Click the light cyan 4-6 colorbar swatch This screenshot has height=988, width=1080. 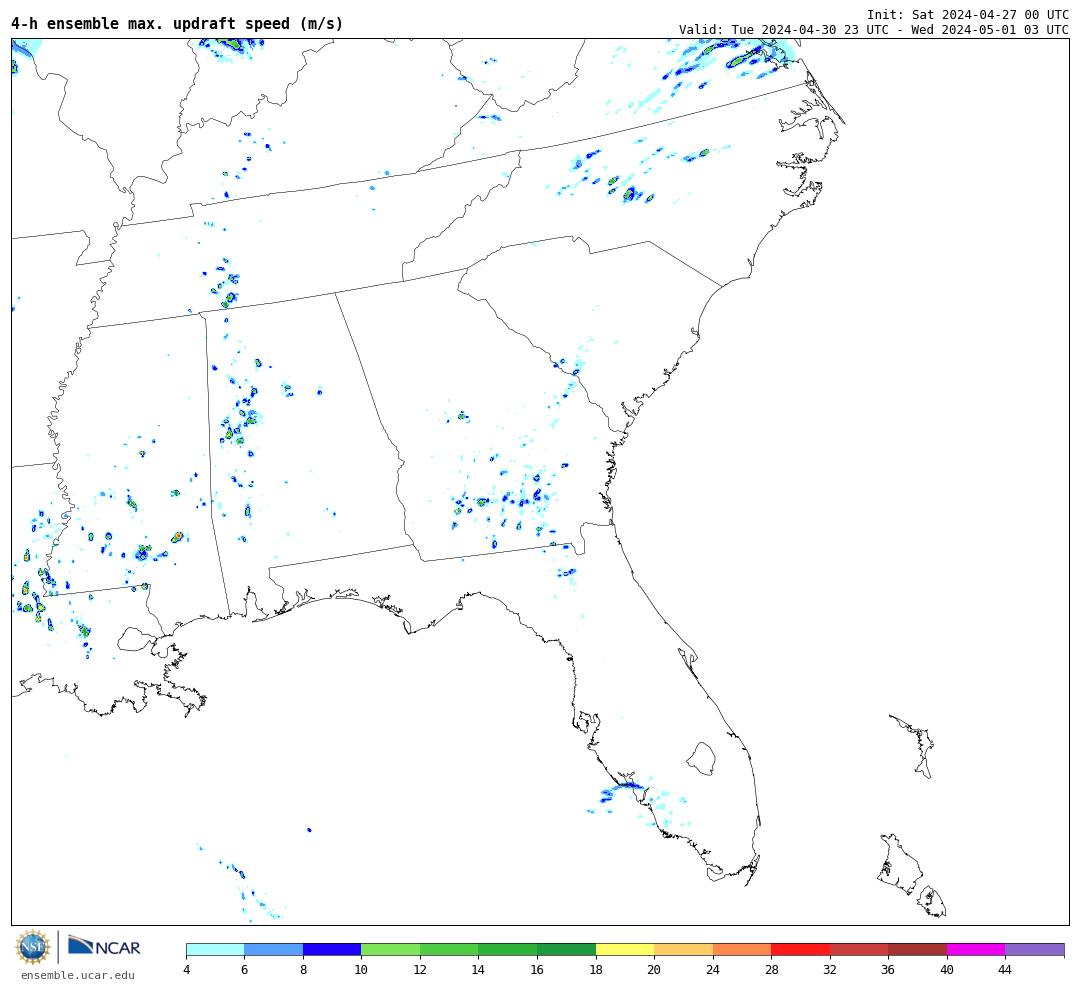click(216, 949)
